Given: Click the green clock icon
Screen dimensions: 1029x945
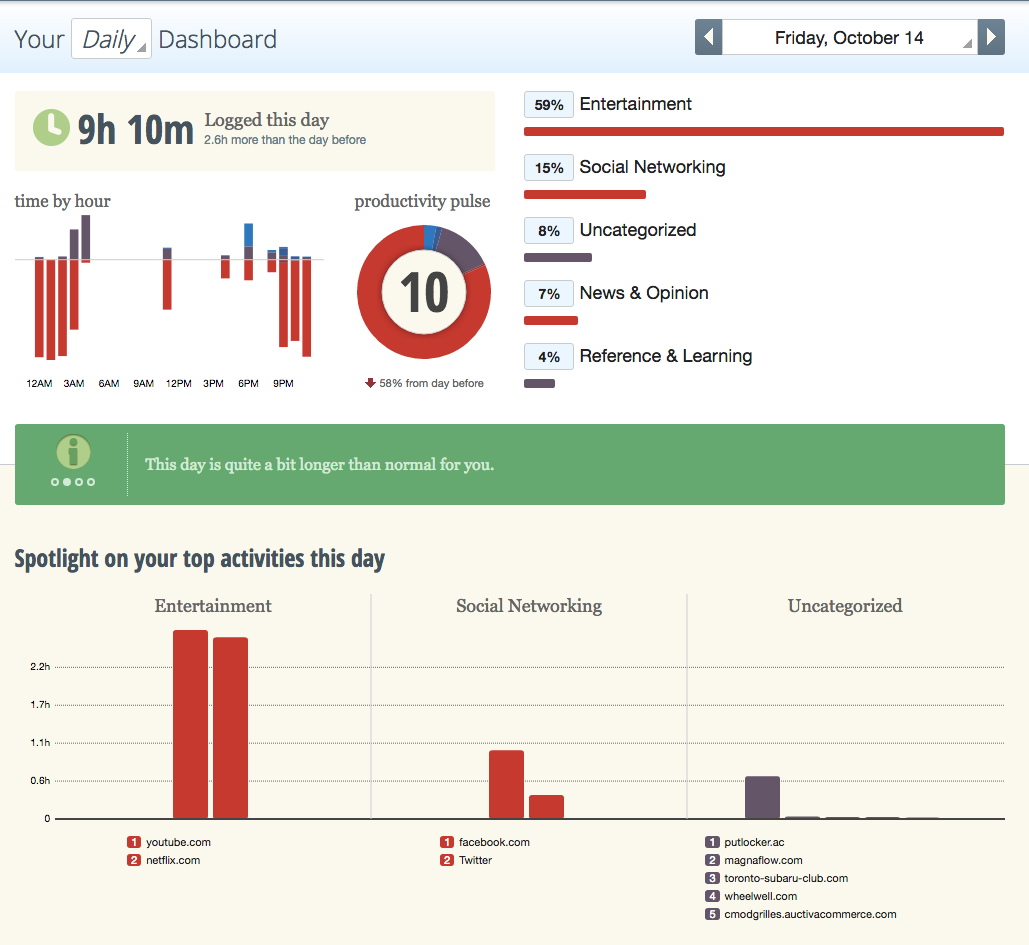Looking at the screenshot, I should coord(51,127).
